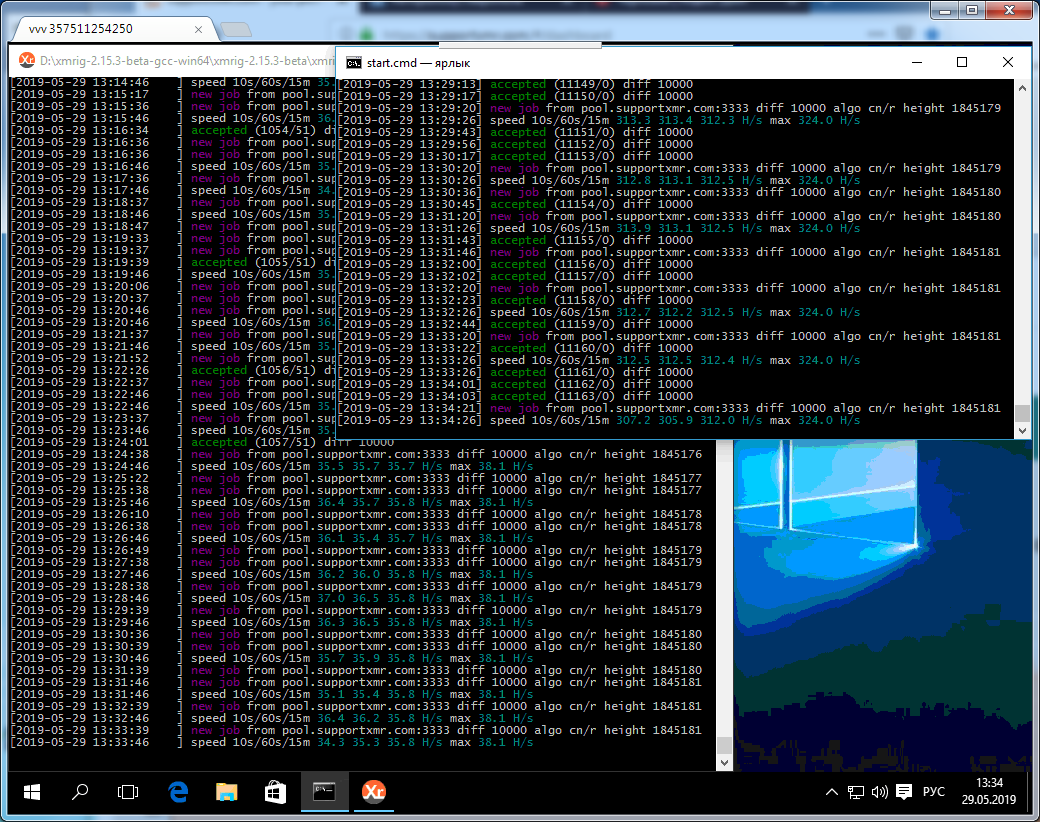Viewport: 1040px width, 822px height.
Task: Open taskbar search magnifier
Action: click(80, 791)
